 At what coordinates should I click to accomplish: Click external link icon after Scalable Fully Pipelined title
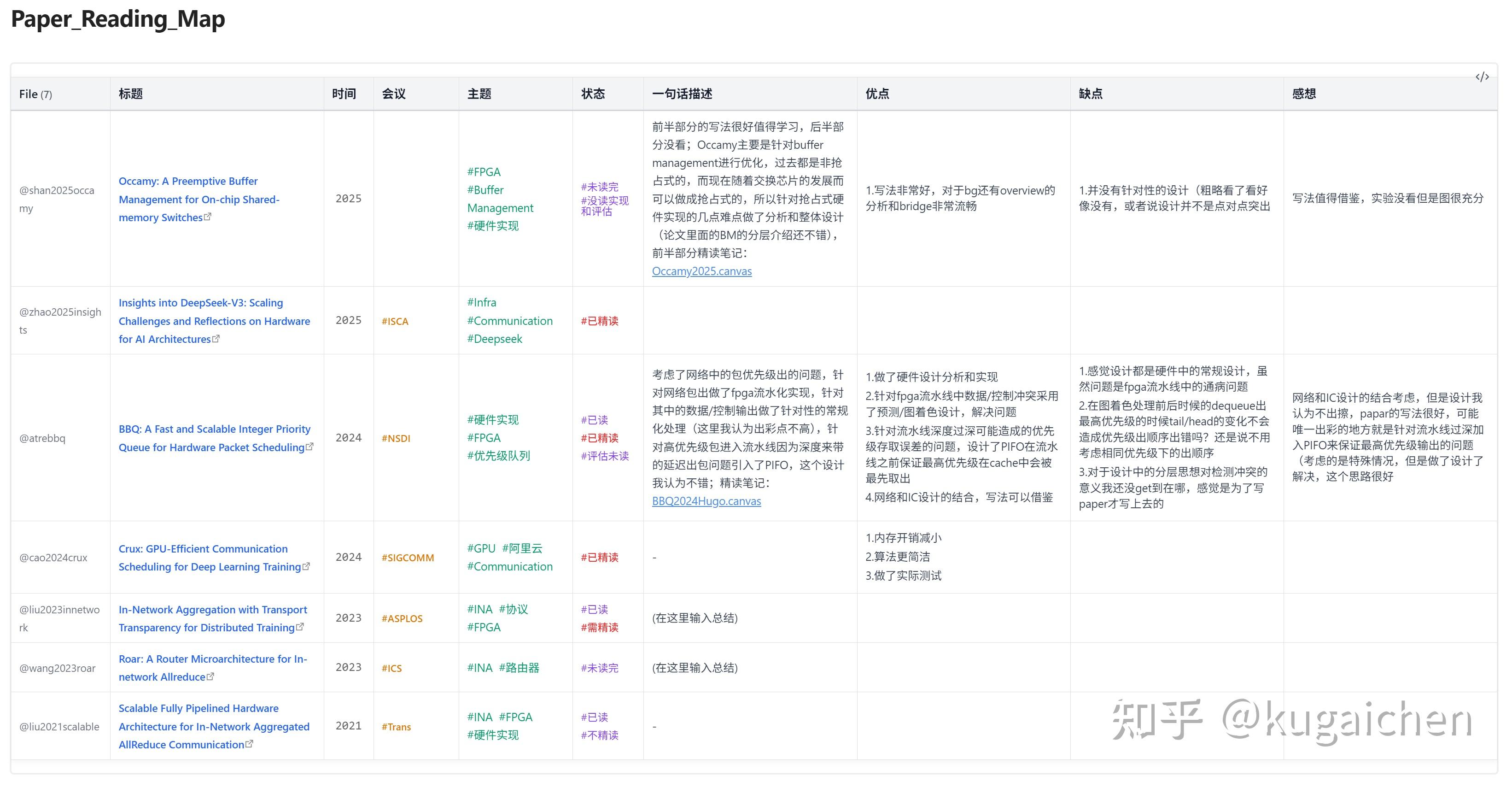pyautogui.click(x=249, y=744)
